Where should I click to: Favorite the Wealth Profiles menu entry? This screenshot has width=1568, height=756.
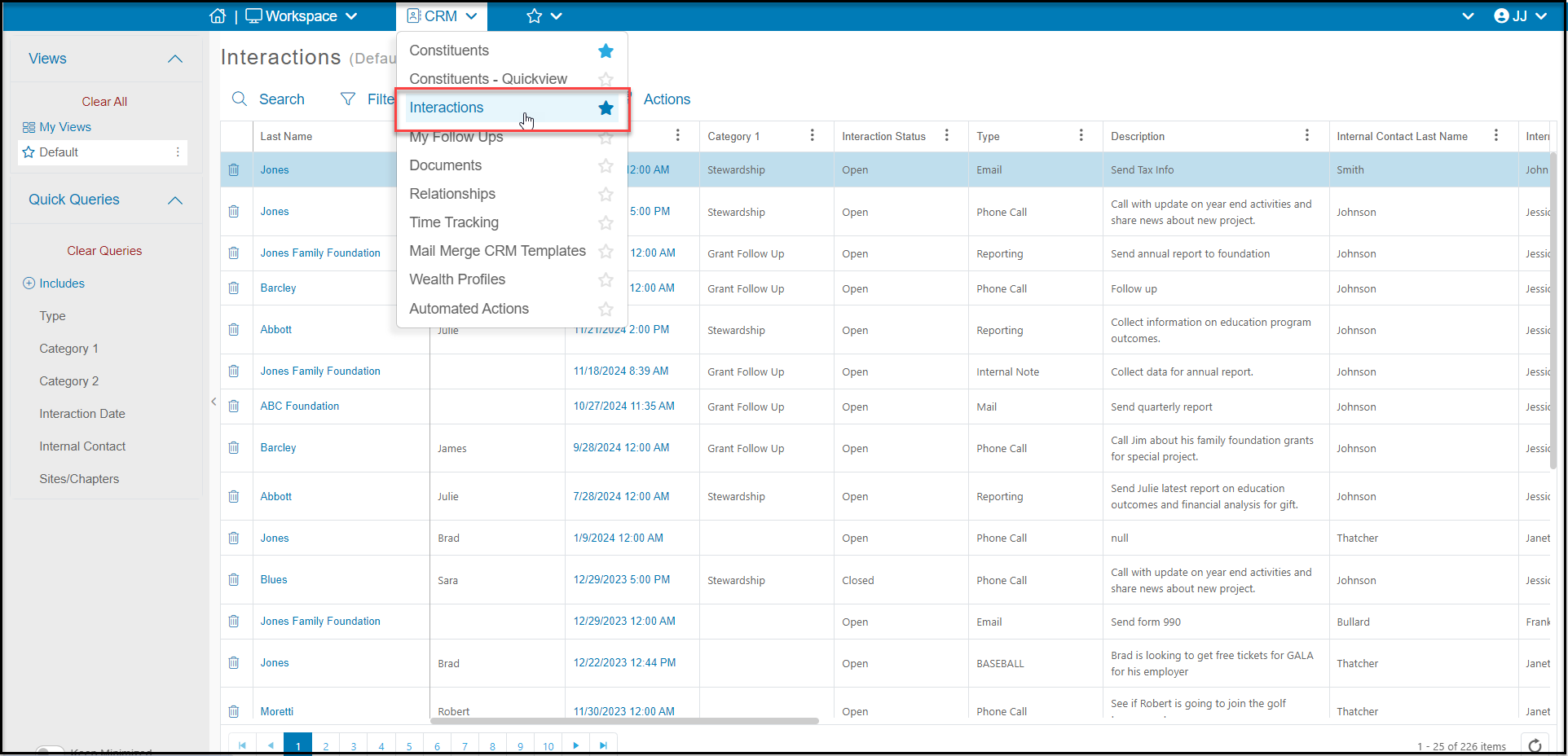tap(606, 279)
